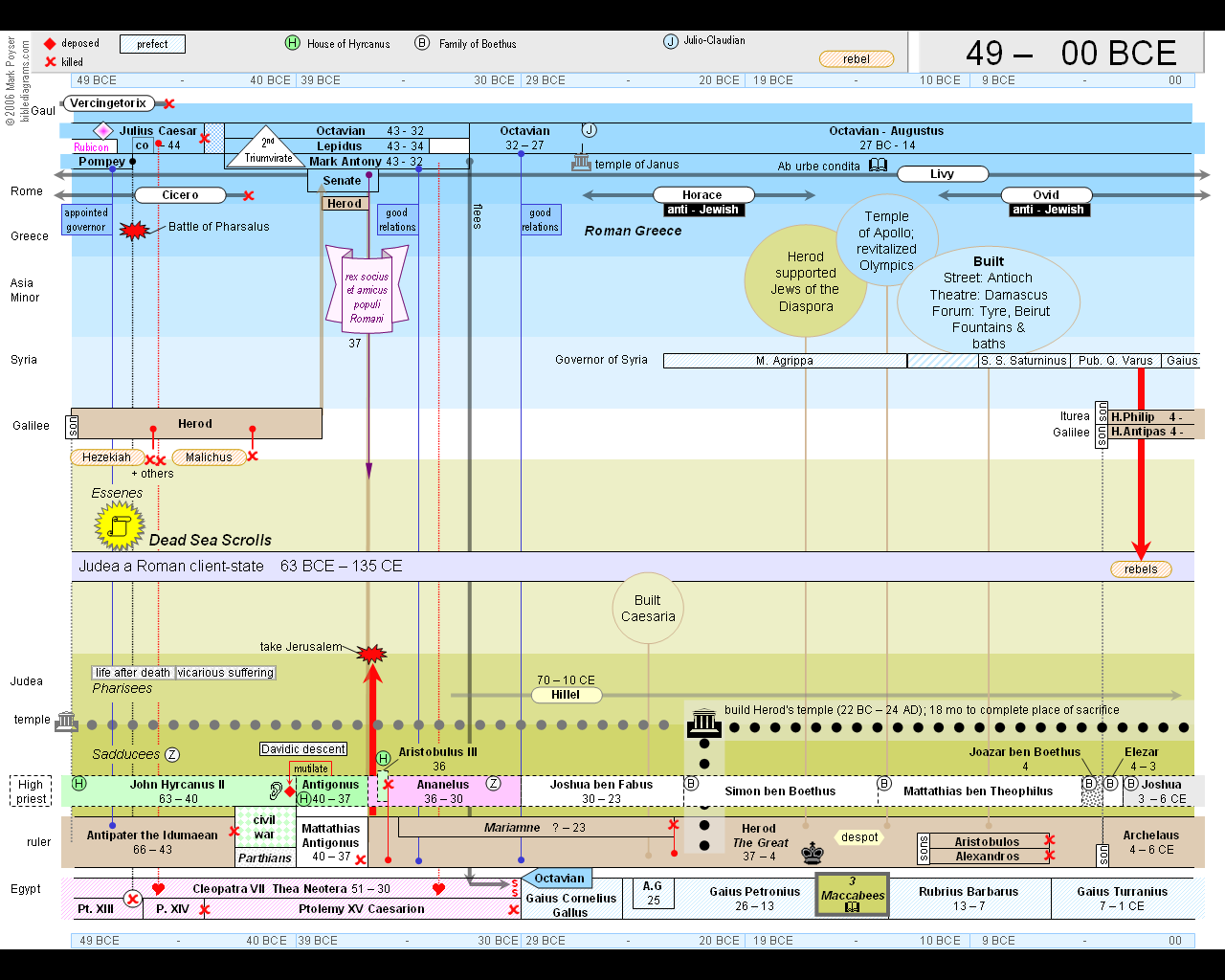The width and height of the screenshot is (1225, 980).
Task: Click the 29 BCE marker on top timeline
Action: click(546, 80)
